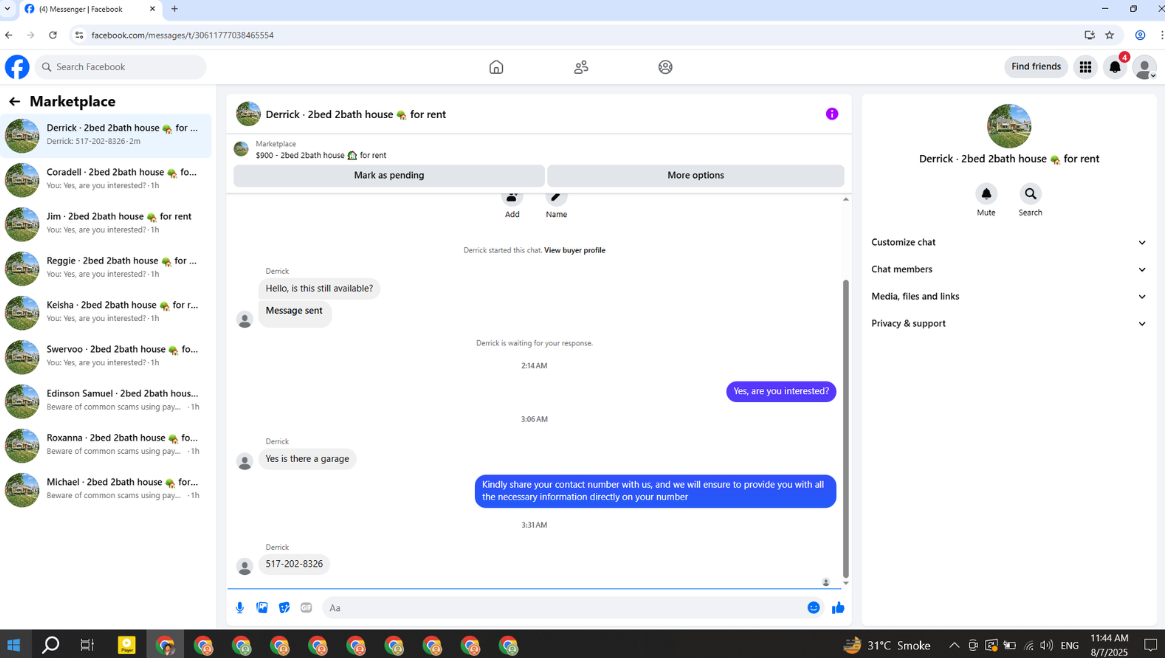This screenshot has height=658, width=1165.
Task: Open a new browser tab
Action: tap(175, 9)
